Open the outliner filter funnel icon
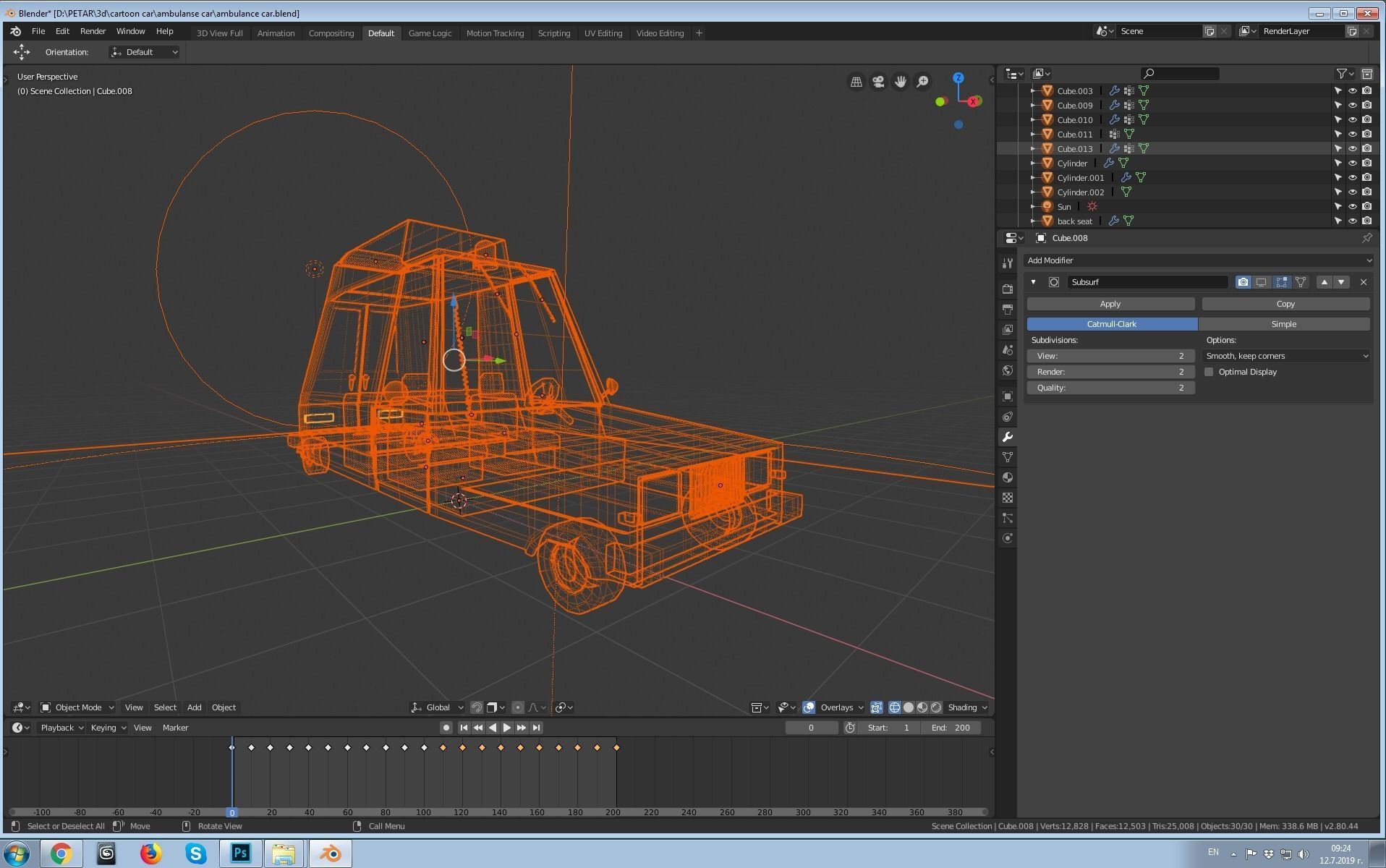Viewport: 1386px width, 868px height. pyautogui.click(x=1345, y=74)
